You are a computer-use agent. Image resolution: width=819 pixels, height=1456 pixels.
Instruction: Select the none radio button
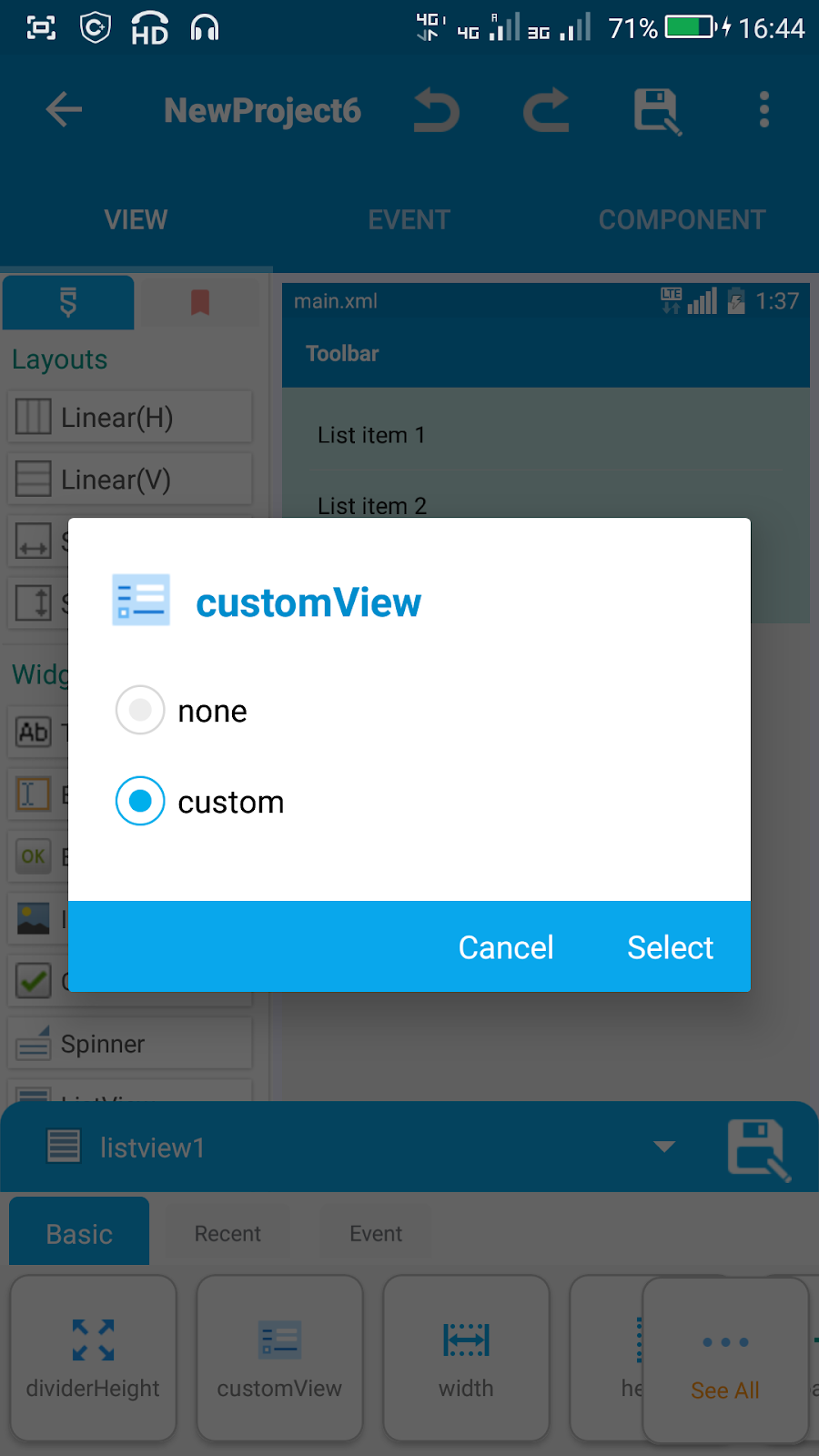[139, 711]
